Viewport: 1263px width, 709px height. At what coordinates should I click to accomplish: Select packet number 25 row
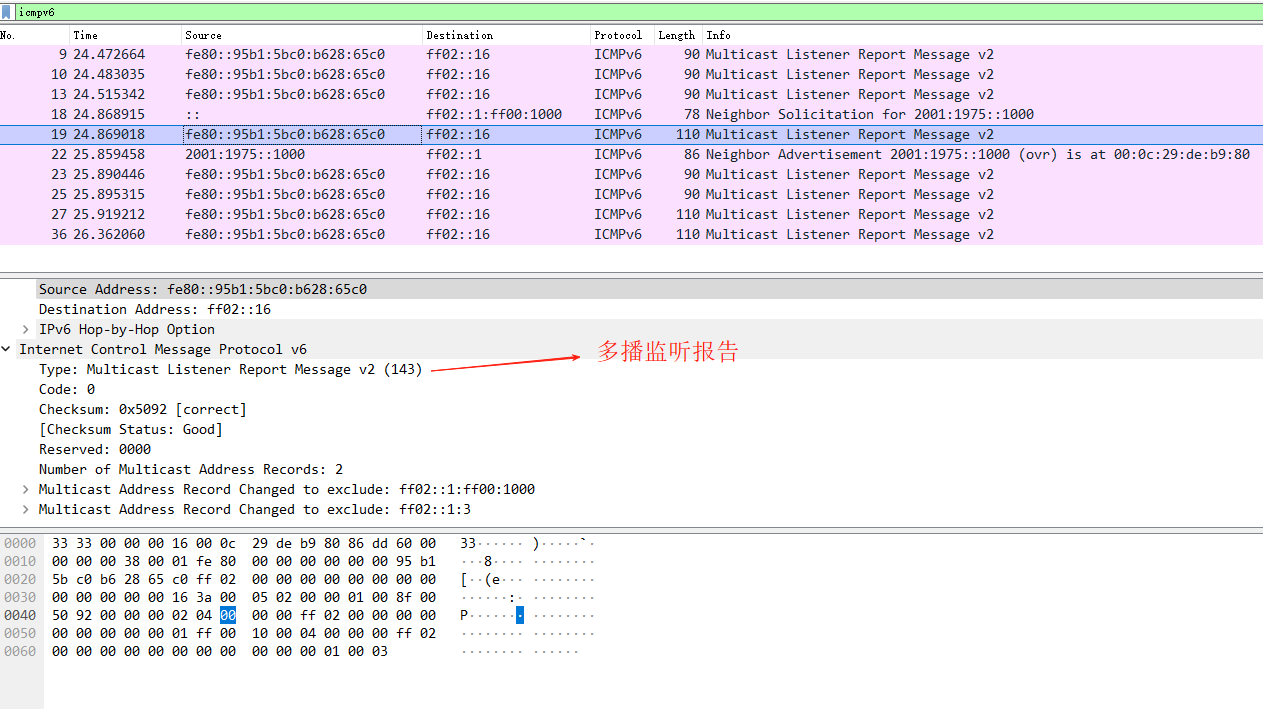631,194
